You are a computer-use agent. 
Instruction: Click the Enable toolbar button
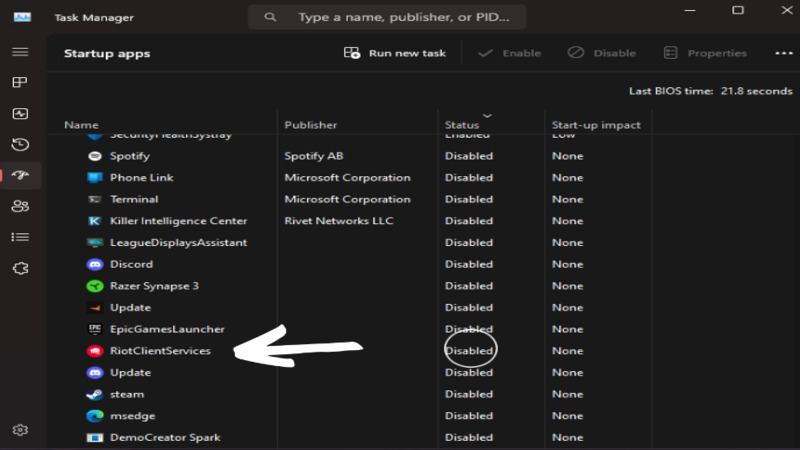(x=509, y=53)
